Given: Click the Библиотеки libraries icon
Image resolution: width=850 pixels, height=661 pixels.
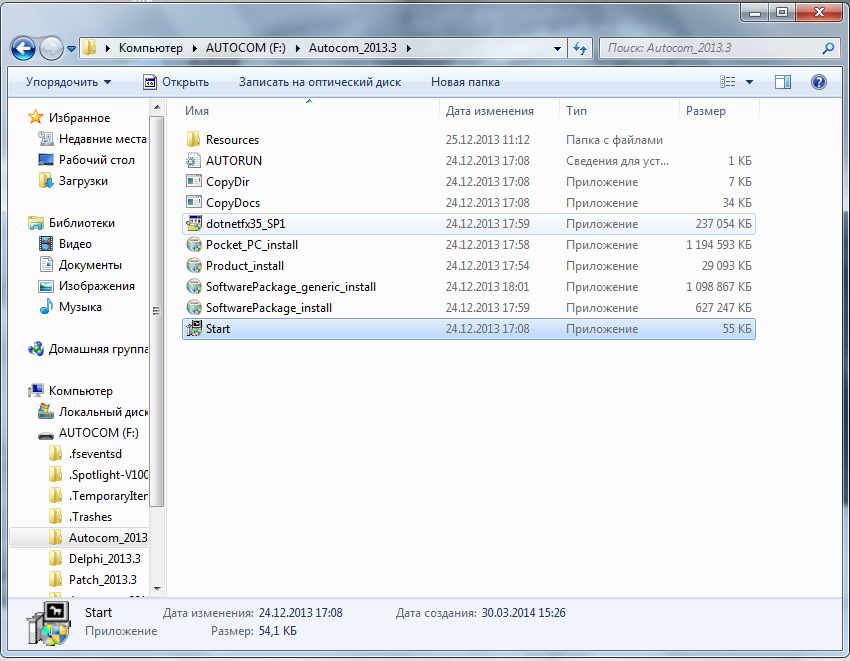Looking at the screenshot, I should coord(36,222).
